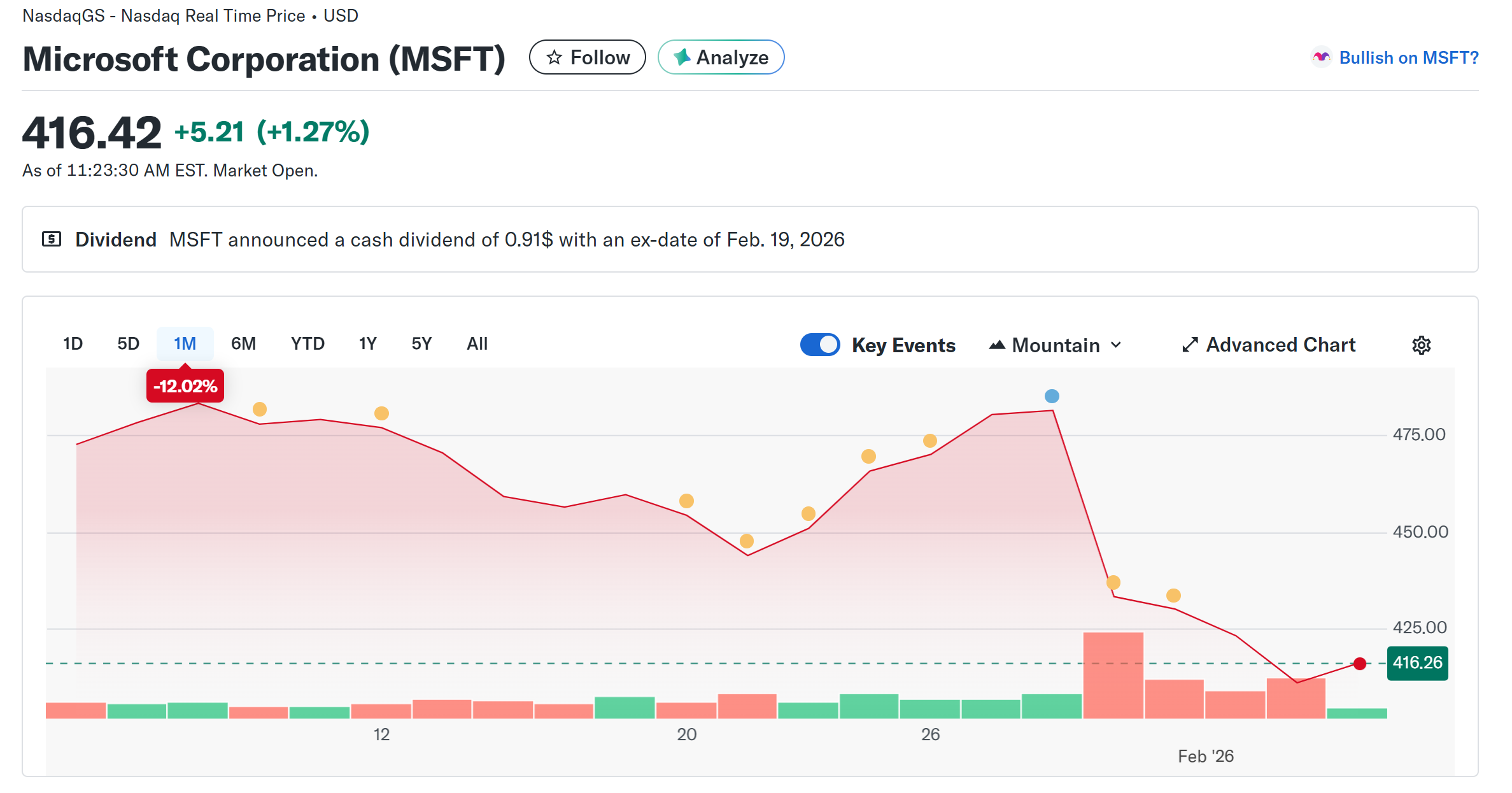Click the Bullish on MSFT sentiment icon

[x=1321, y=57]
